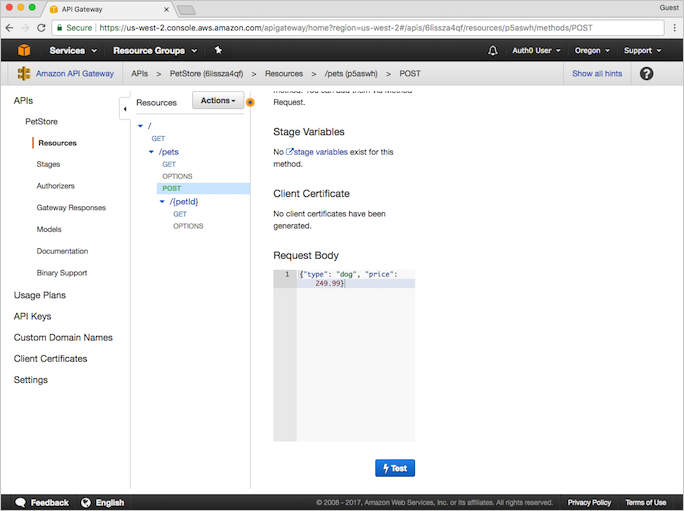This screenshot has height=511, width=684.
Task: Select the /pets GET method
Action: [x=169, y=164]
